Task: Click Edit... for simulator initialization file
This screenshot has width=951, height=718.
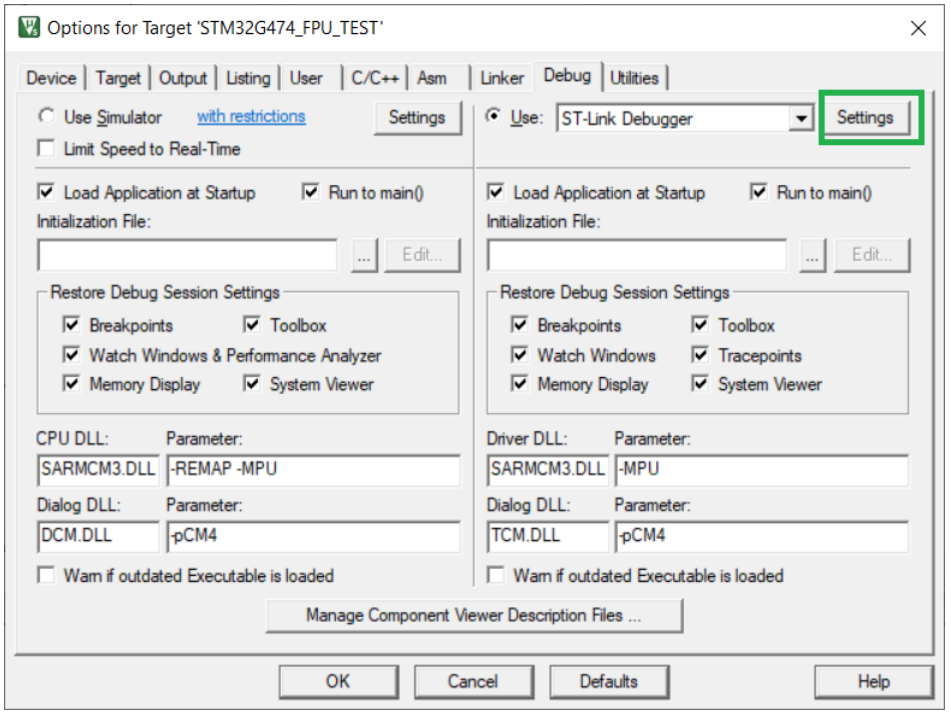Action: tap(422, 255)
